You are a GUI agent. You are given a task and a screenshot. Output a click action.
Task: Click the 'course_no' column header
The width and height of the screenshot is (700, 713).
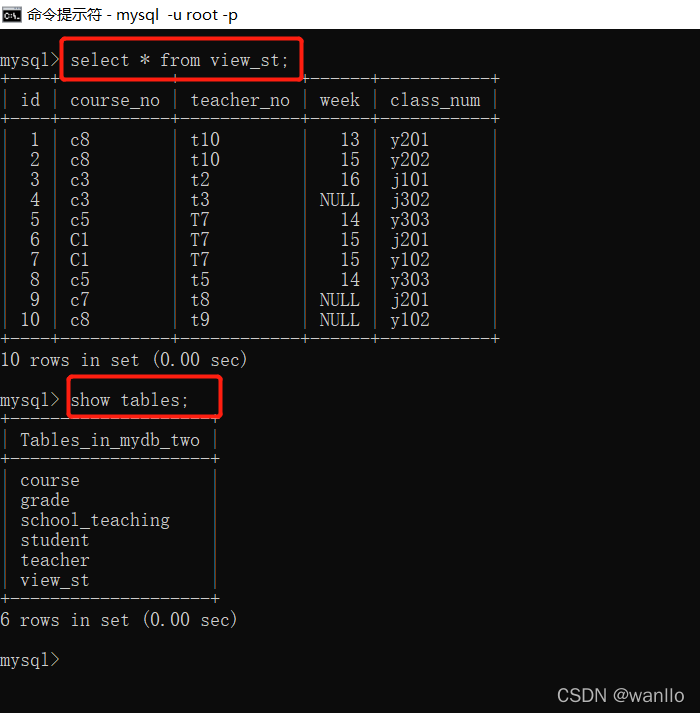115,100
